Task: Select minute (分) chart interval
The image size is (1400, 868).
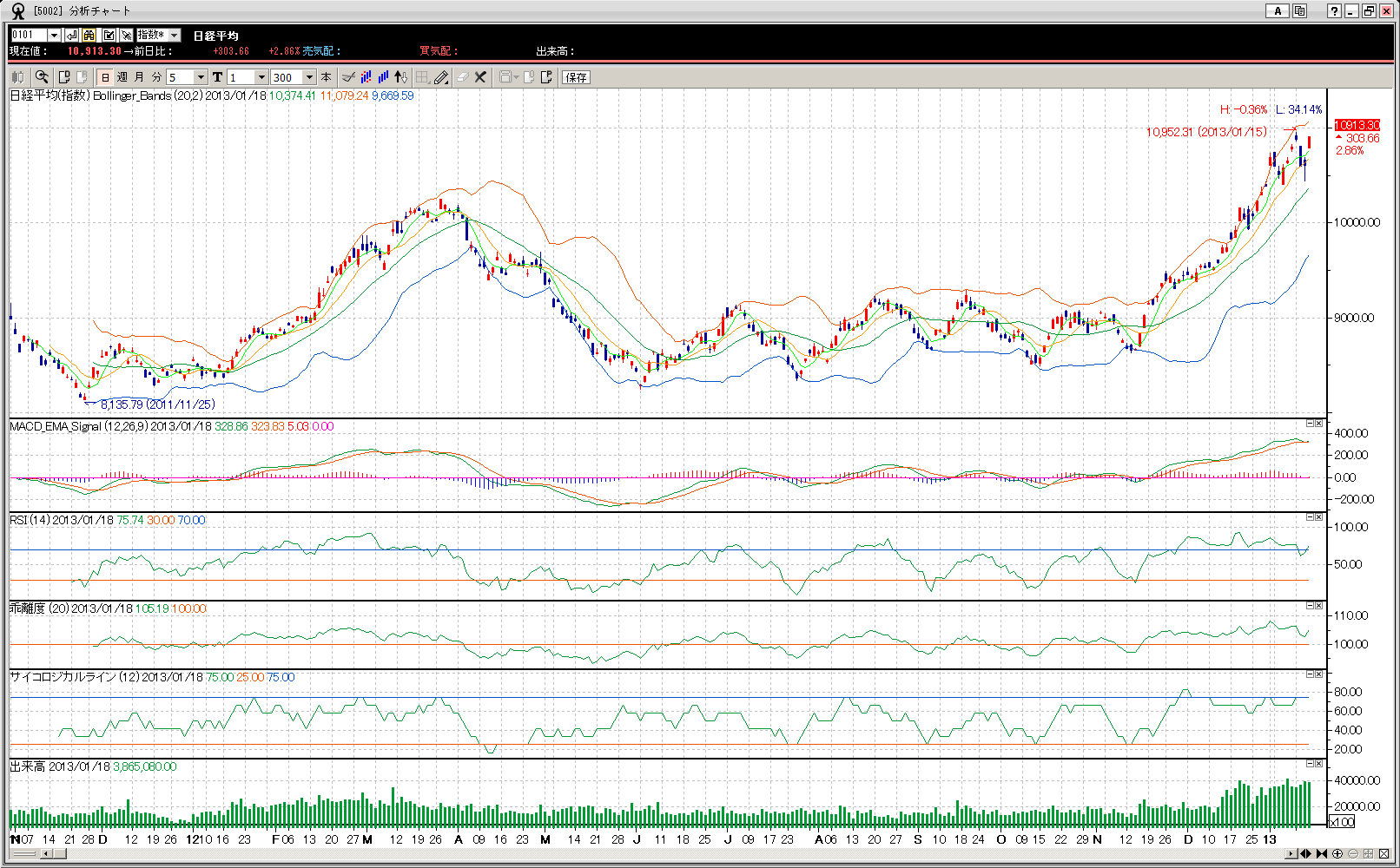Action: point(156,77)
